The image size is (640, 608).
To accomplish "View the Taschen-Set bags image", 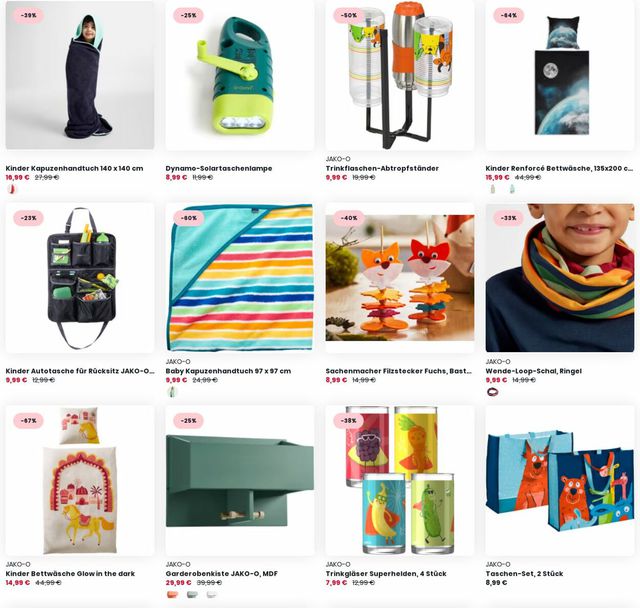I will (560, 480).
